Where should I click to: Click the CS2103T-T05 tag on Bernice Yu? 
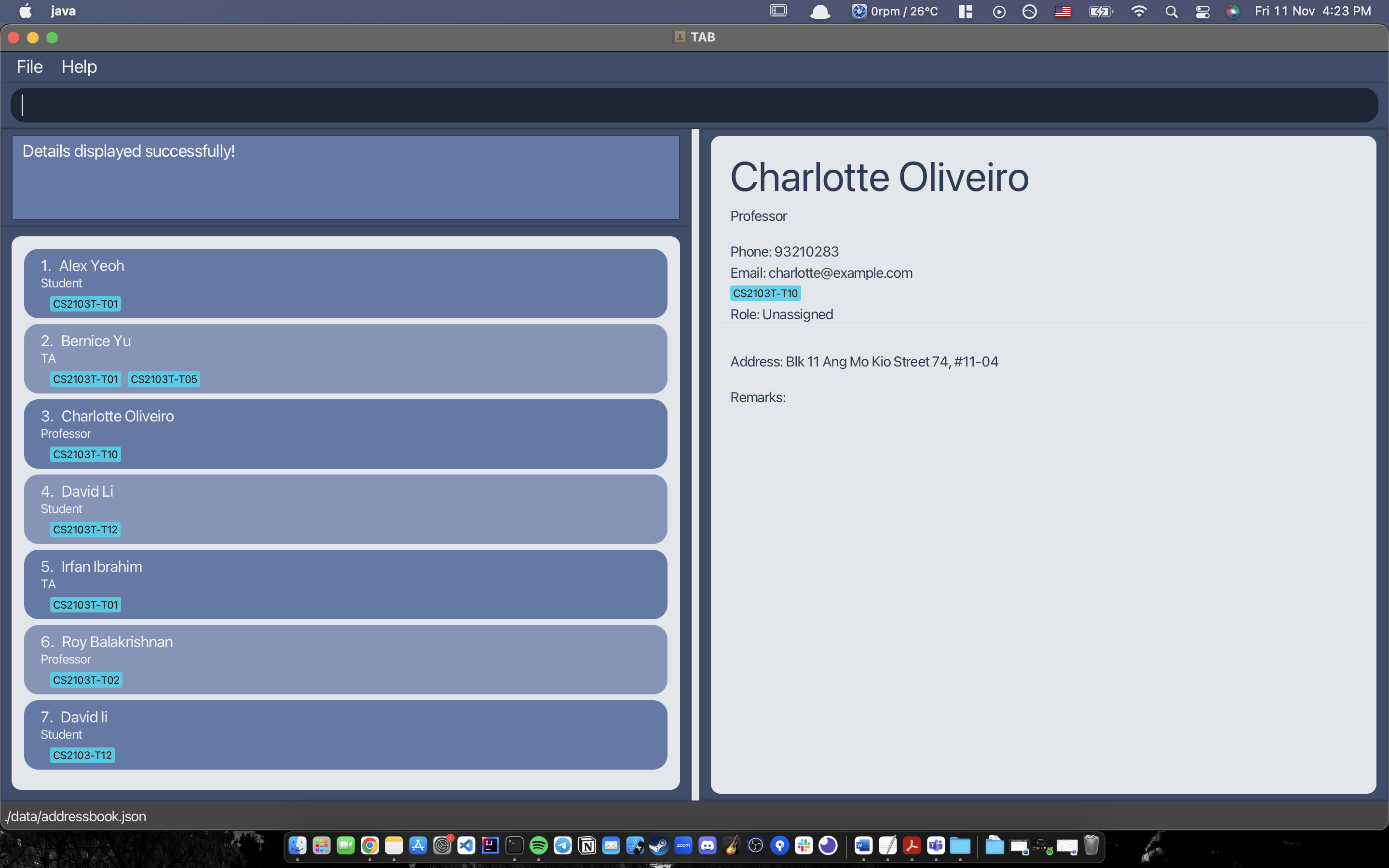click(x=163, y=379)
